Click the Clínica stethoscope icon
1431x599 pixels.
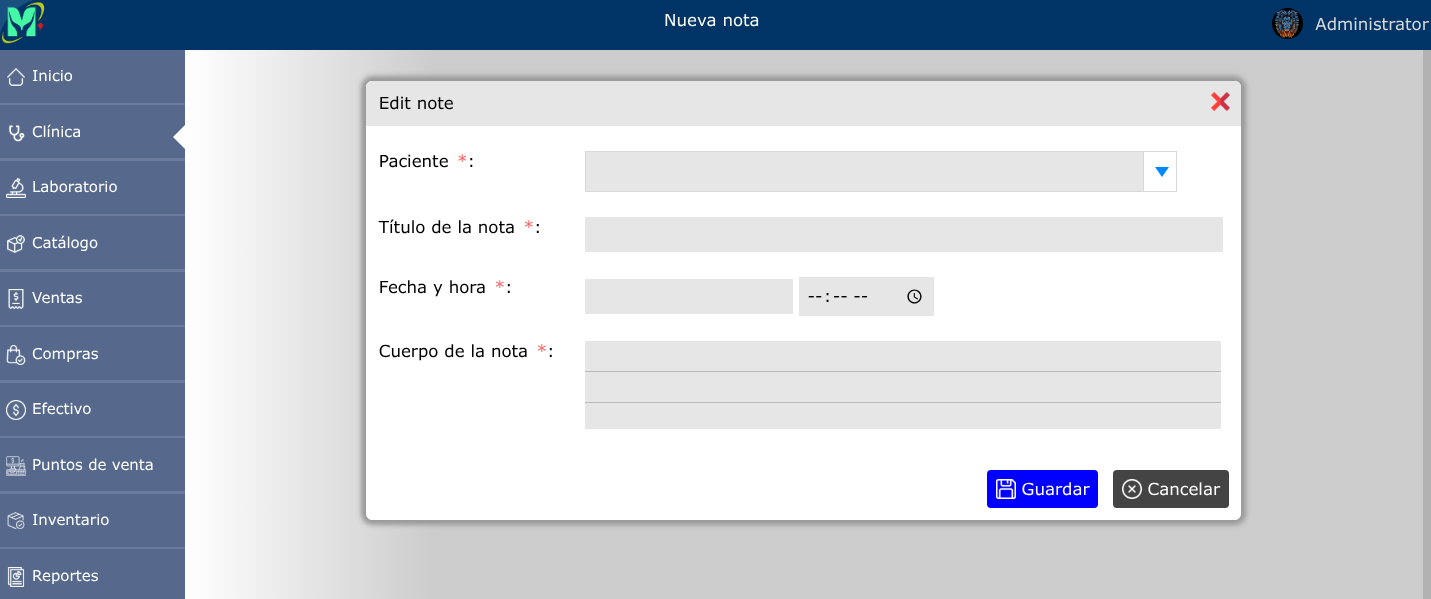click(16, 132)
